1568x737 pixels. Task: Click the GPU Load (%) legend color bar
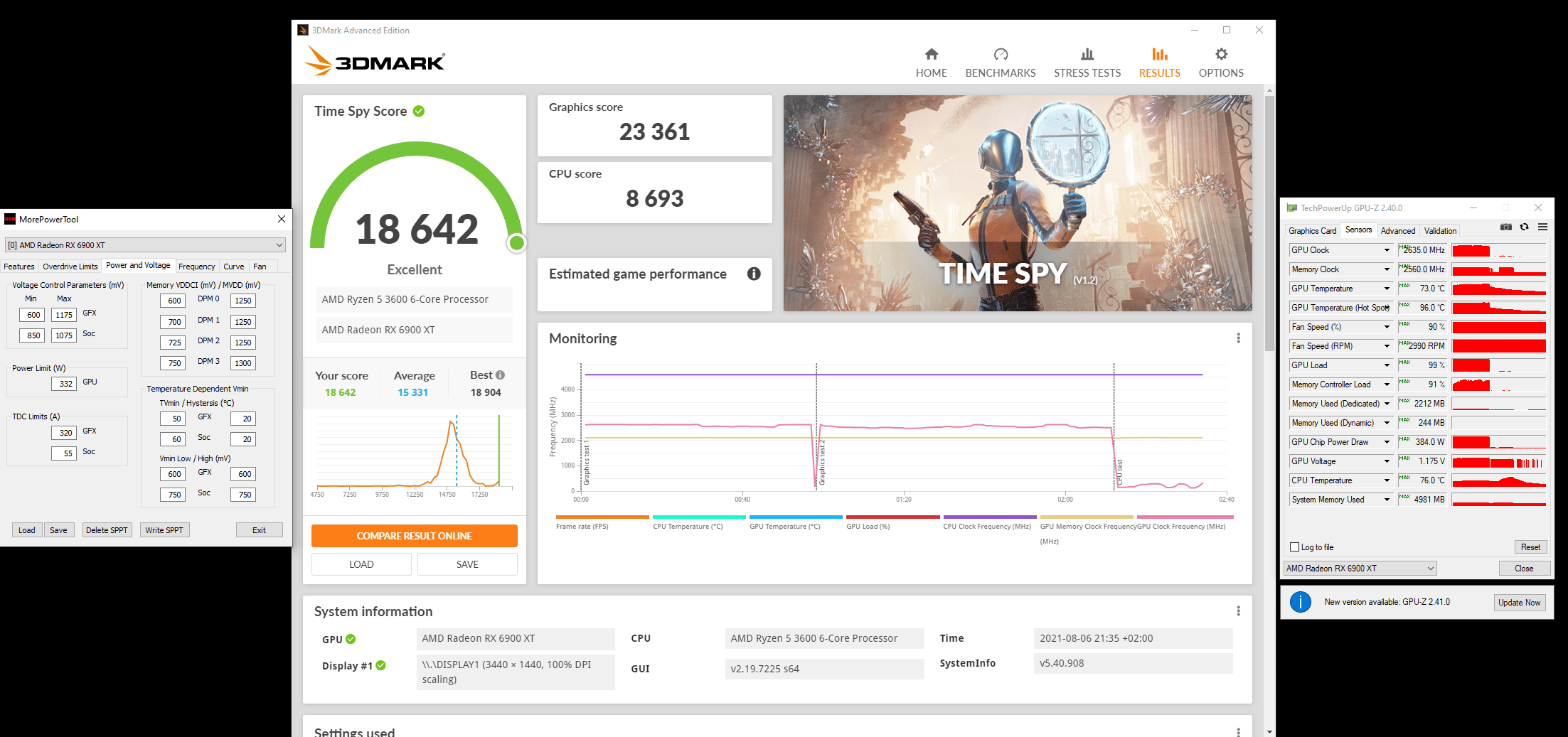click(x=892, y=517)
